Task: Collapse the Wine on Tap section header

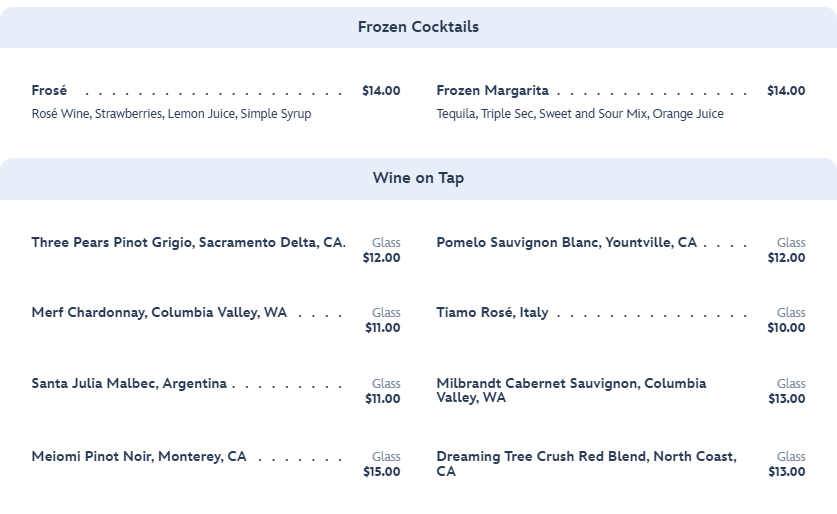Action: [x=418, y=178]
